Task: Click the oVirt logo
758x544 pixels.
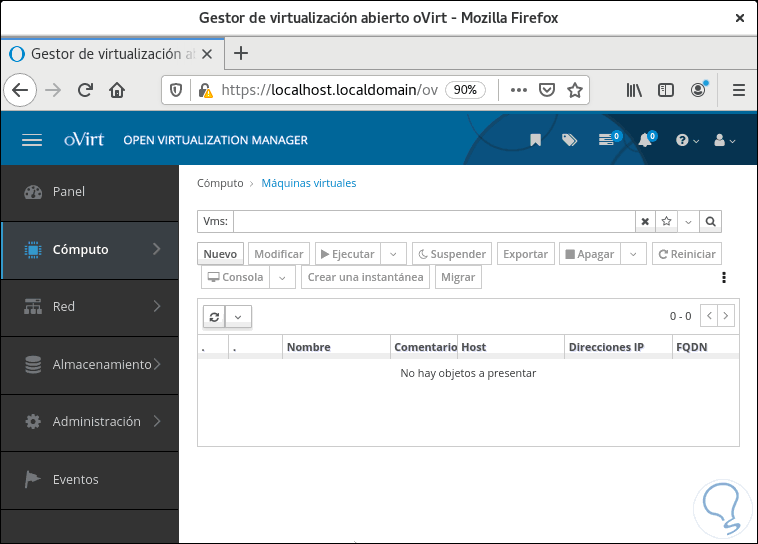Action: (84, 139)
